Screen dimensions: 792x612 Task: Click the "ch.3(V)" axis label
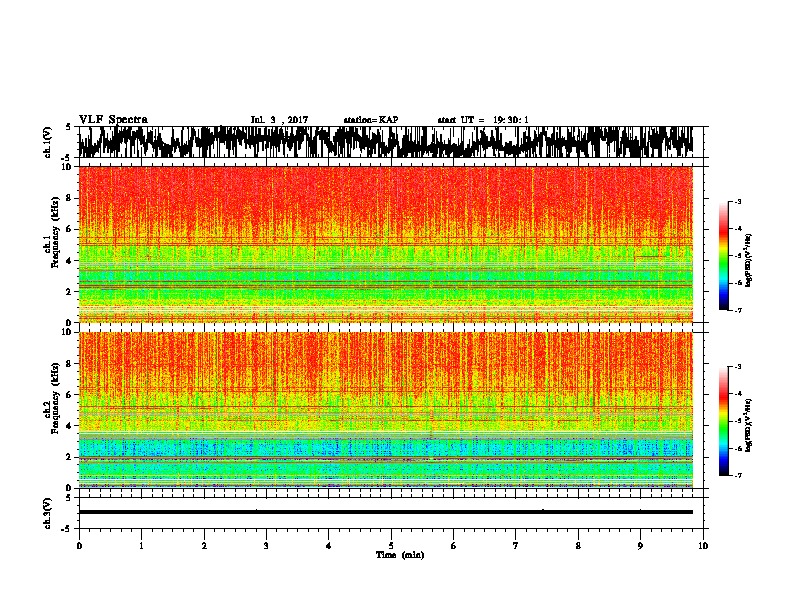48,513
